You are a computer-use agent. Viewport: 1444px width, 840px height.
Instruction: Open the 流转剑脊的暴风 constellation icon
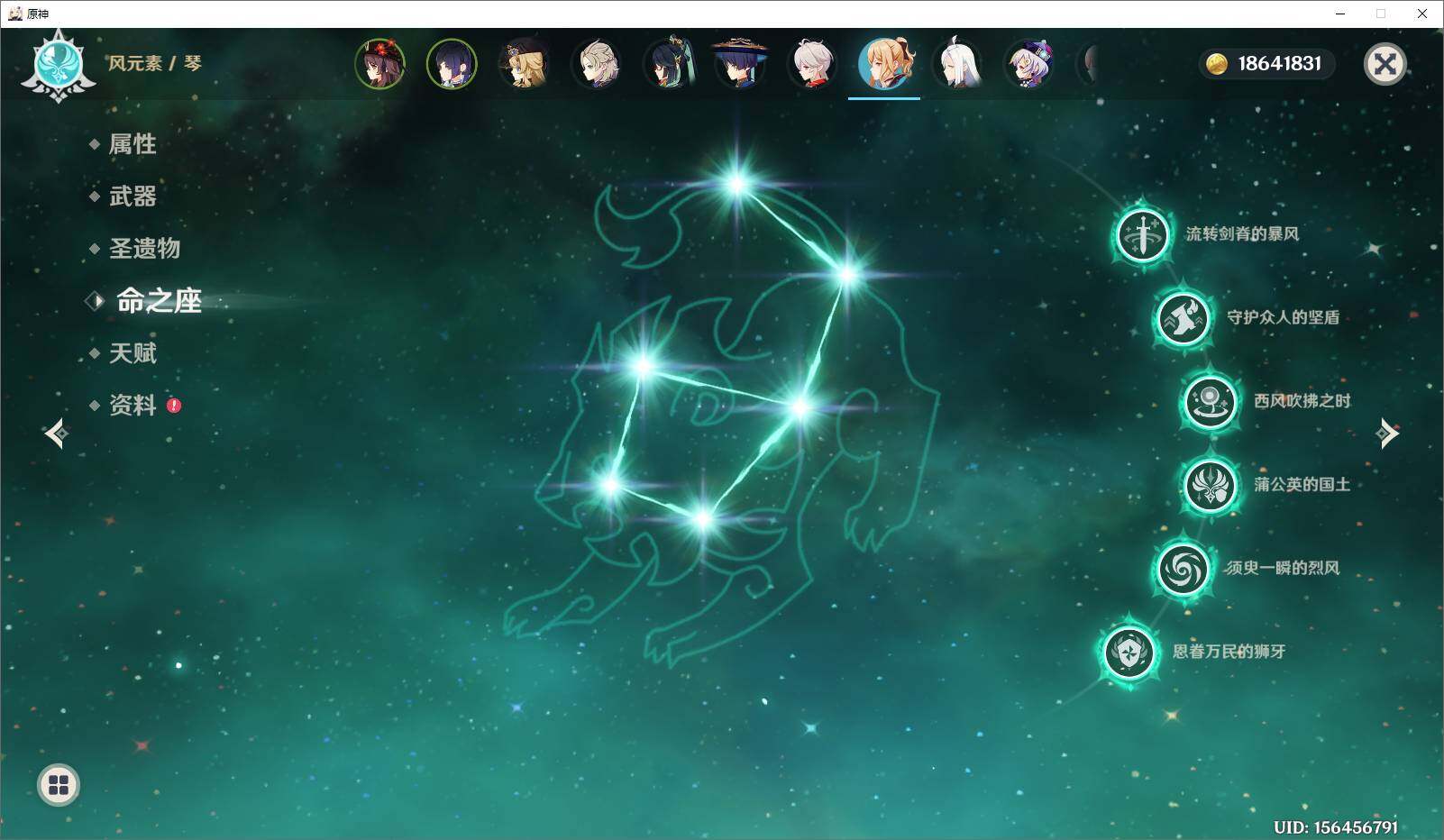click(x=1142, y=234)
